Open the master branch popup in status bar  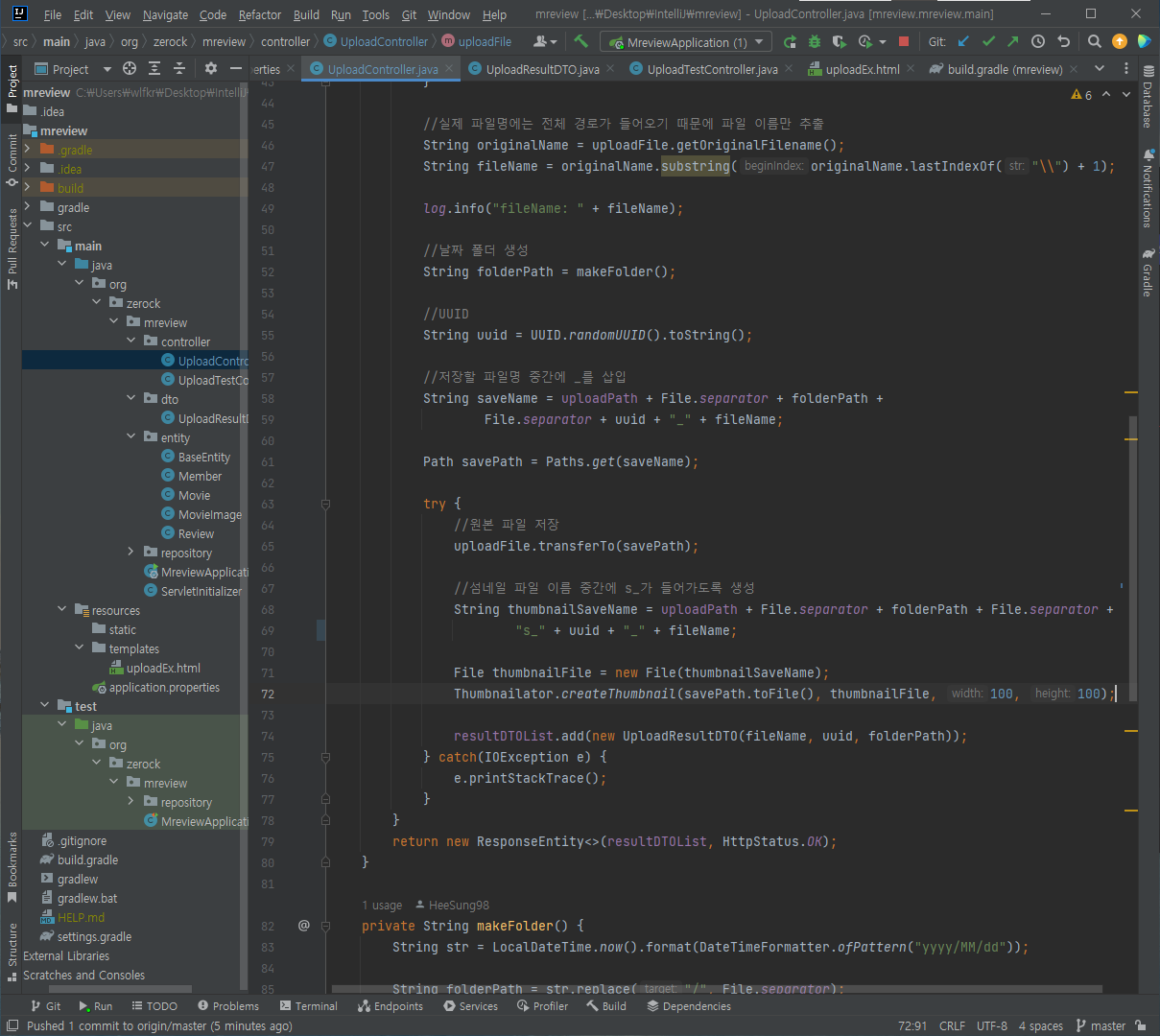(1101, 1025)
